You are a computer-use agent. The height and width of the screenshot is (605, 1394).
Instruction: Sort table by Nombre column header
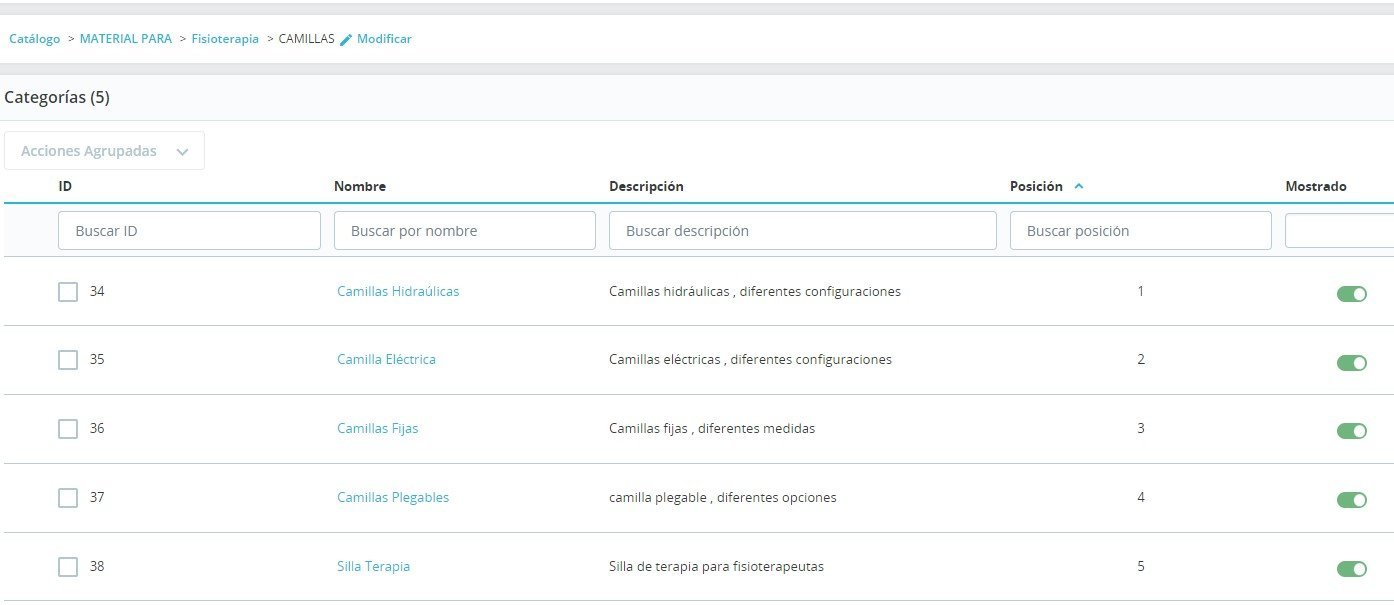[x=360, y=186]
